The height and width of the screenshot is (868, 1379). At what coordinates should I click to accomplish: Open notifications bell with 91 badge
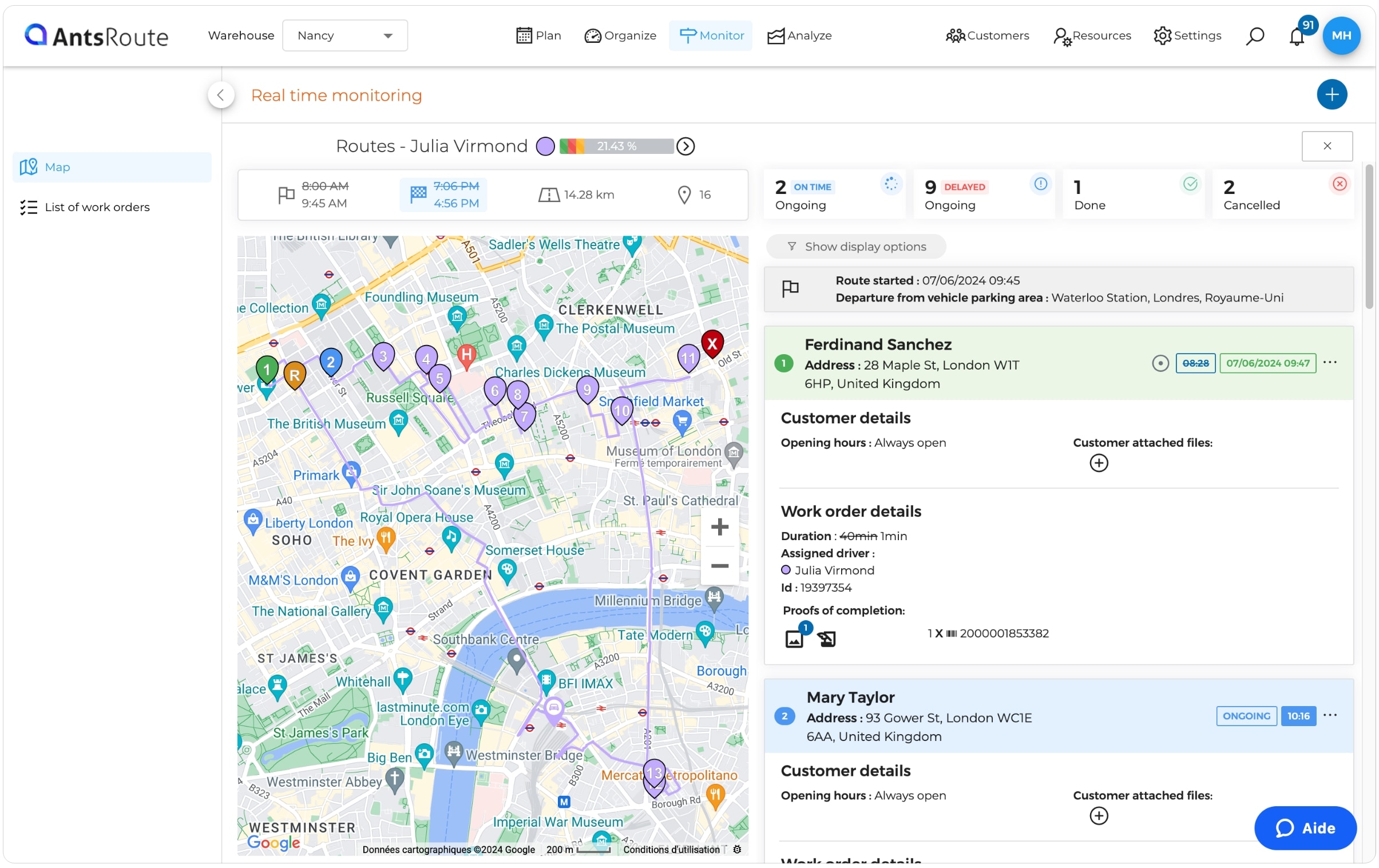tap(1298, 35)
